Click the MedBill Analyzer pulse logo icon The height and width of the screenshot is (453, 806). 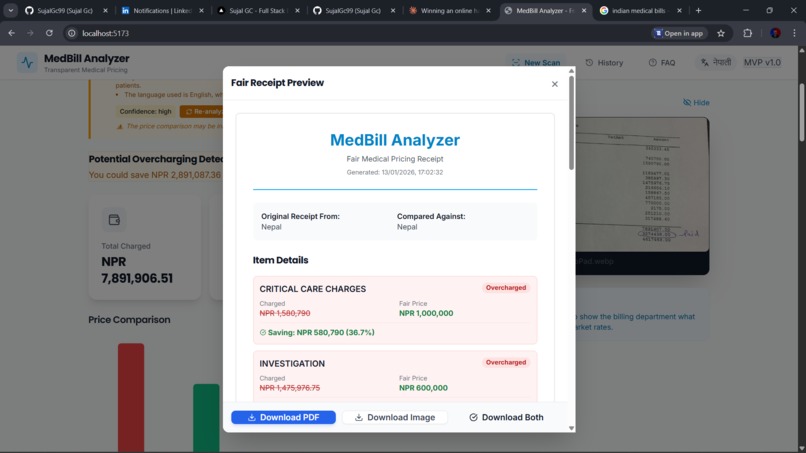tap(27, 63)
